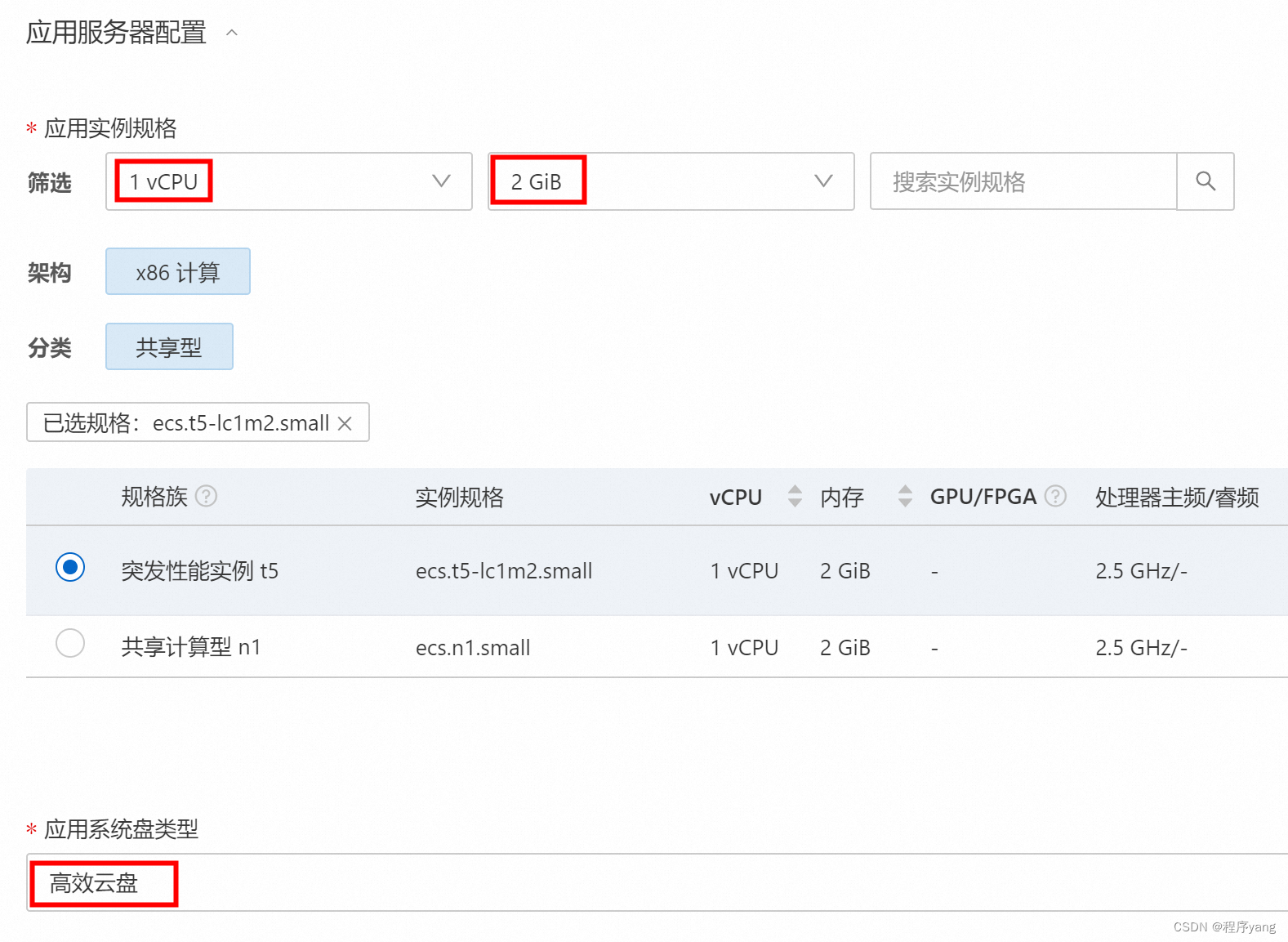
Task: Click the help icon next to GPU/FPGA
Action: (x=1056, y=496)
